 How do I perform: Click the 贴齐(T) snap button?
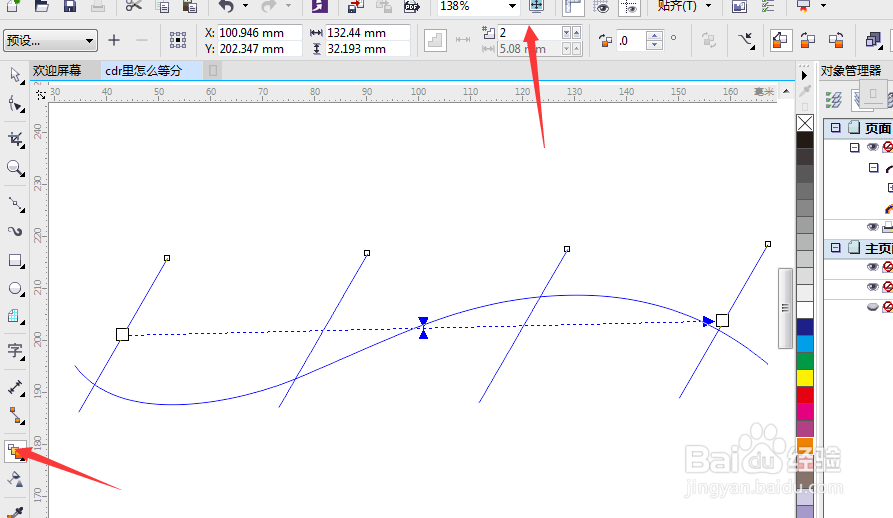point(677,6)
